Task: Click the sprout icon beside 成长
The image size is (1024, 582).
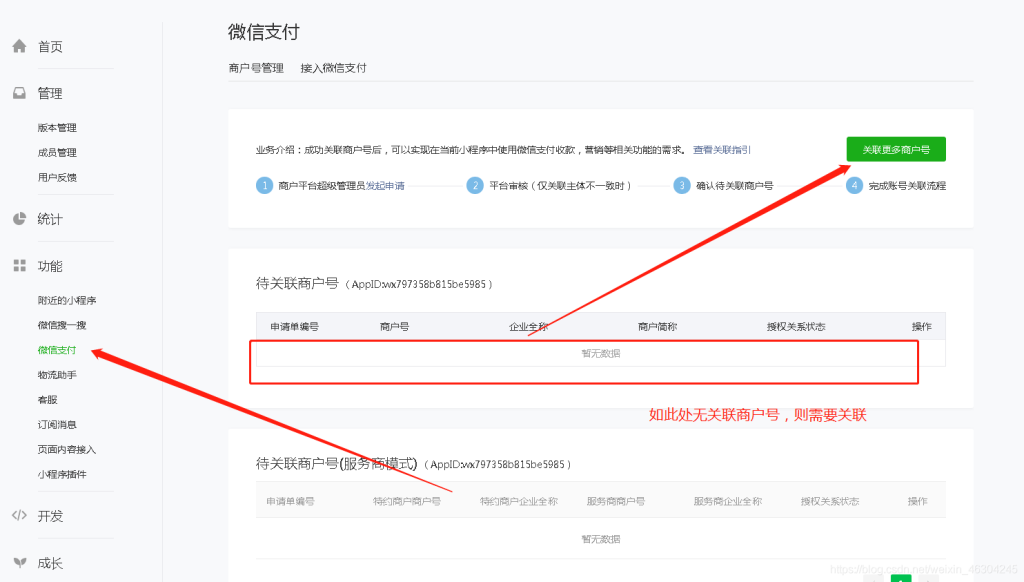Action: tap(19, 563)
